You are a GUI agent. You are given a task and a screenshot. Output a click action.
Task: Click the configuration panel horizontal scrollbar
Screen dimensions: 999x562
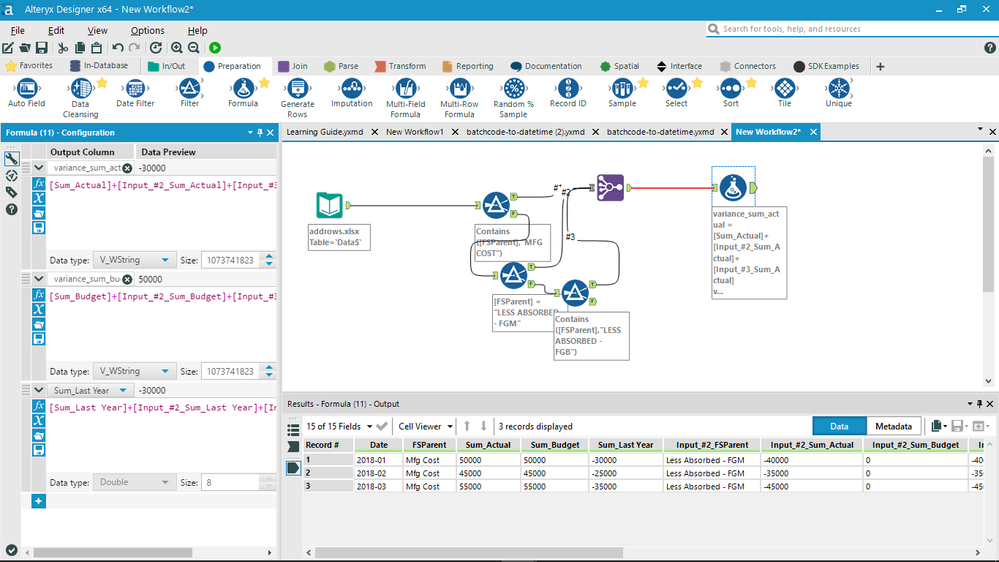click(x=113, y=552)
